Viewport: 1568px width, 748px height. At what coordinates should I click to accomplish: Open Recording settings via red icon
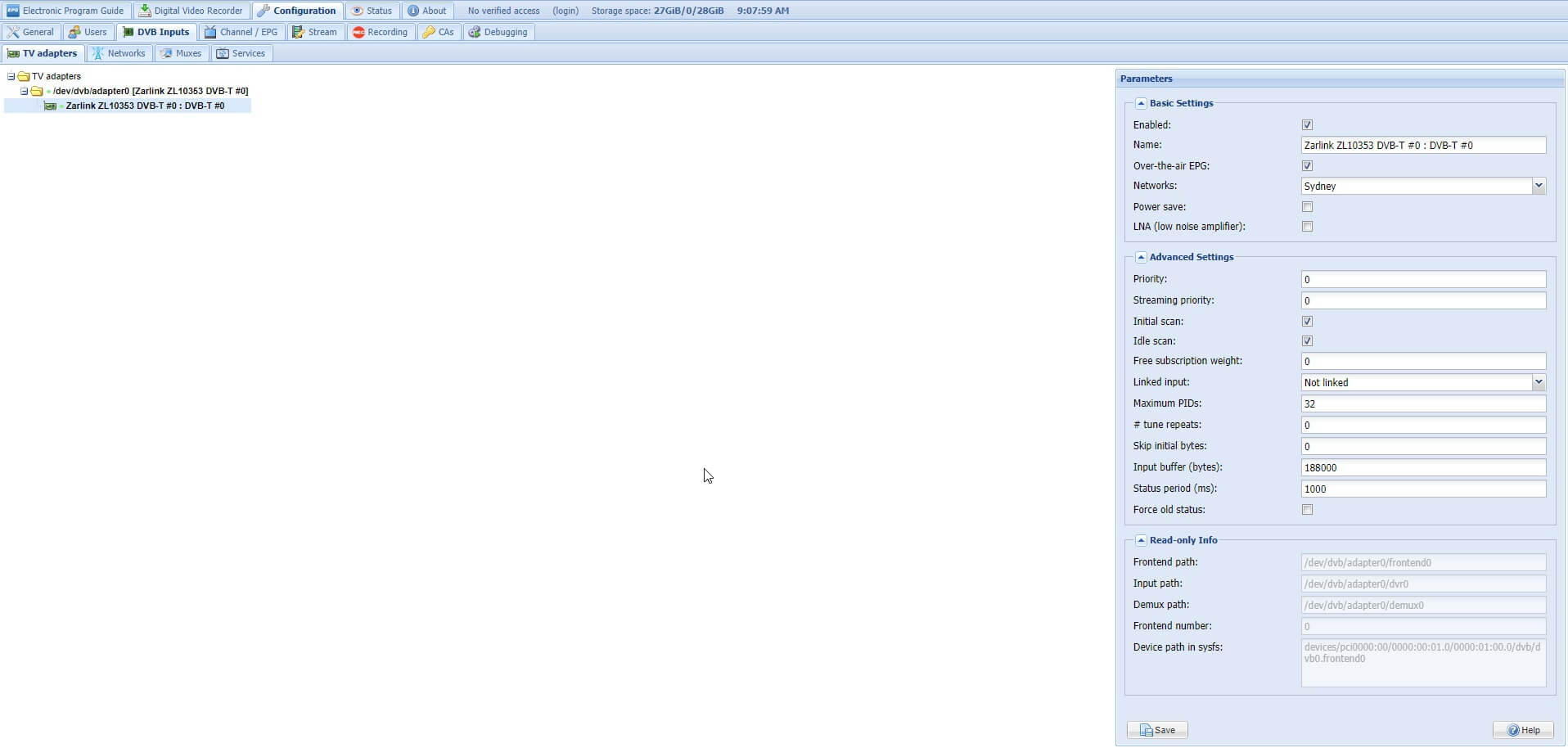[x=358, y=32]
